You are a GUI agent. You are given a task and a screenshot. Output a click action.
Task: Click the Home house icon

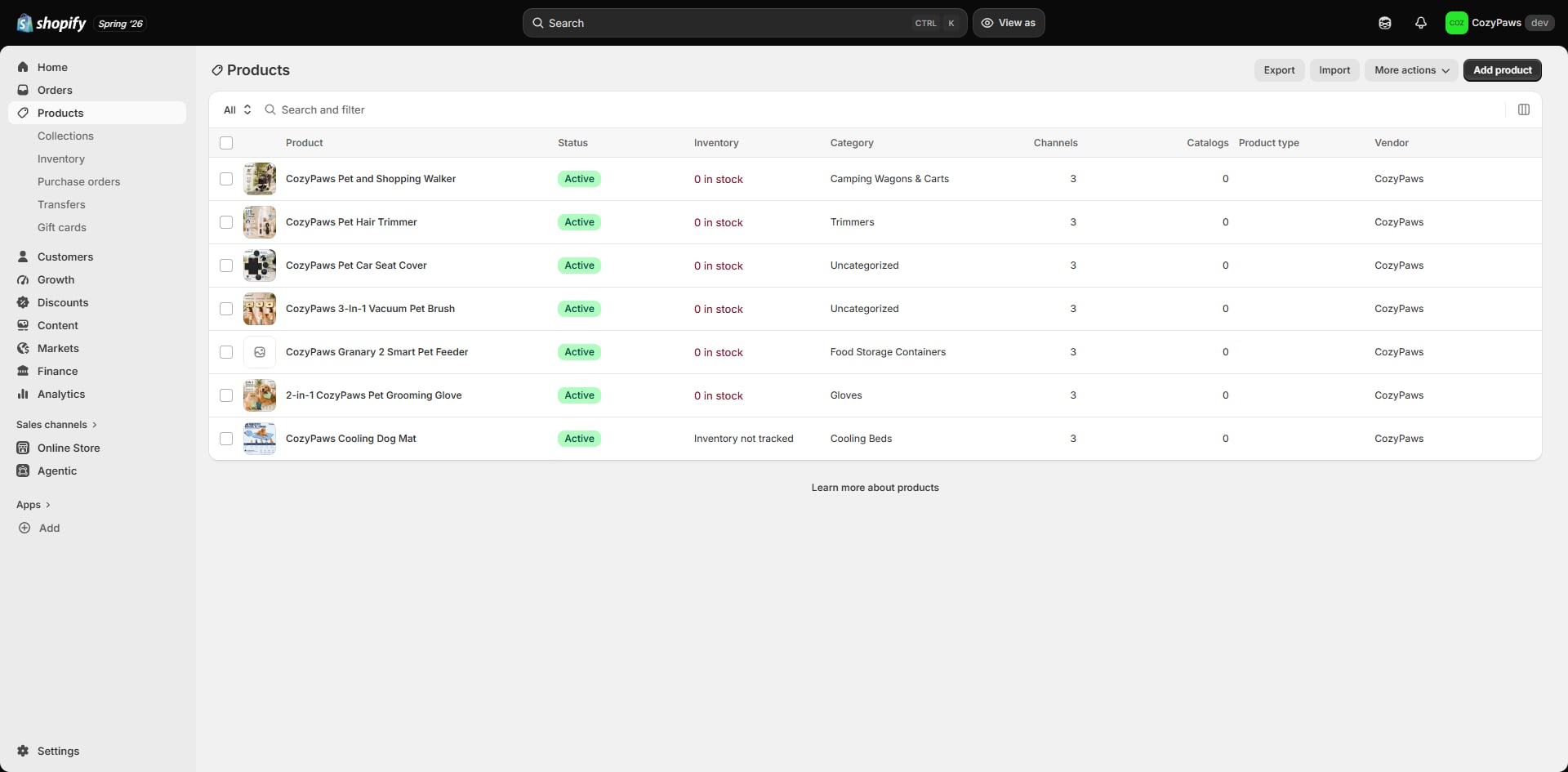tap(23, 67)
